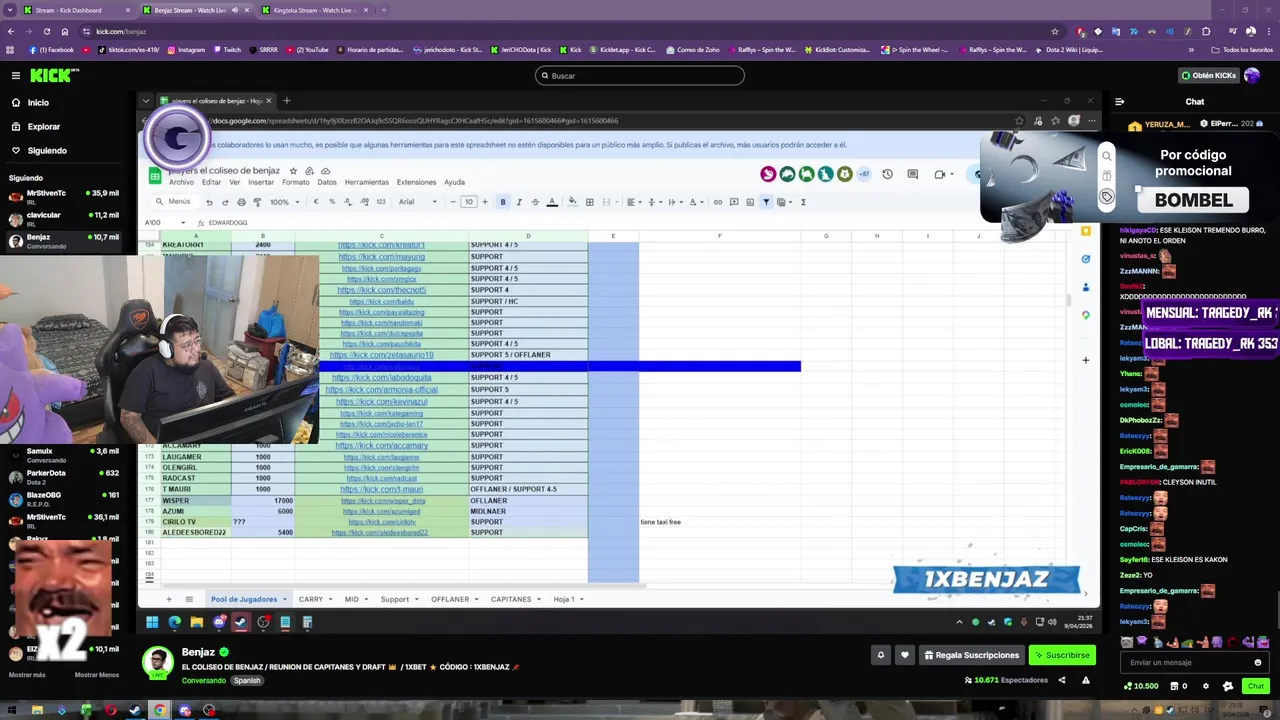
Task: Collapse the chat panel arrow icon
Action: (1119, 101)
